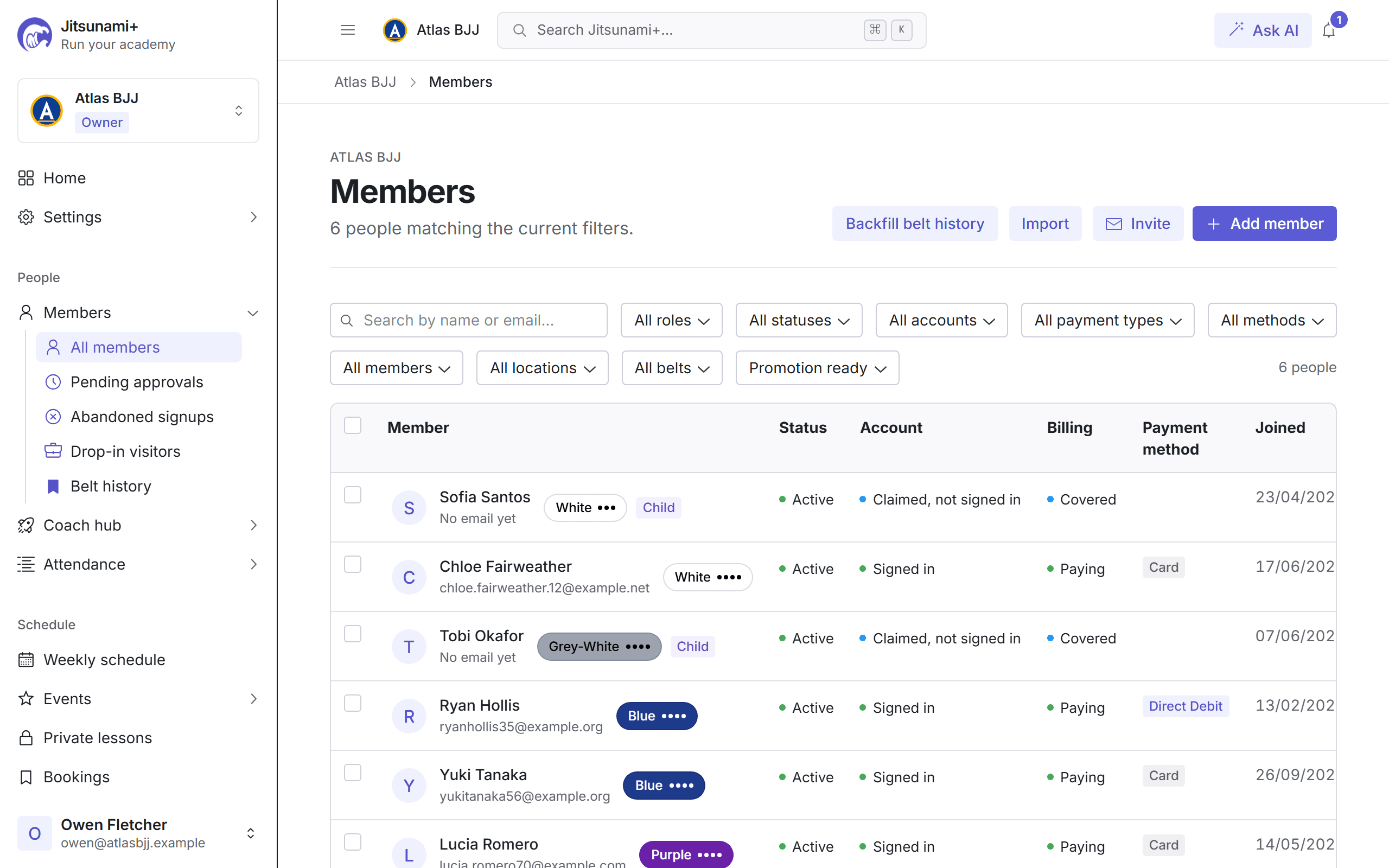Open the Promotion ready dropdown

click(x=817, y=368)
